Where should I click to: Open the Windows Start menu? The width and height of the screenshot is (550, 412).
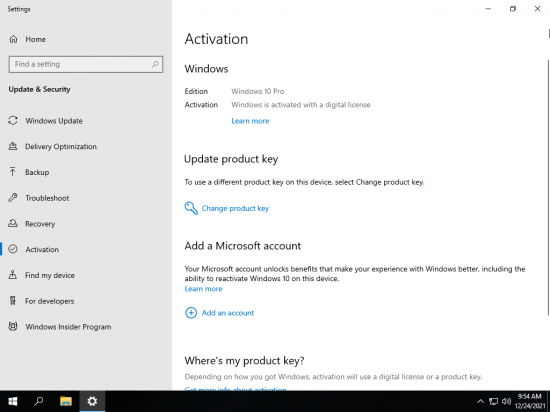(13, 401)
